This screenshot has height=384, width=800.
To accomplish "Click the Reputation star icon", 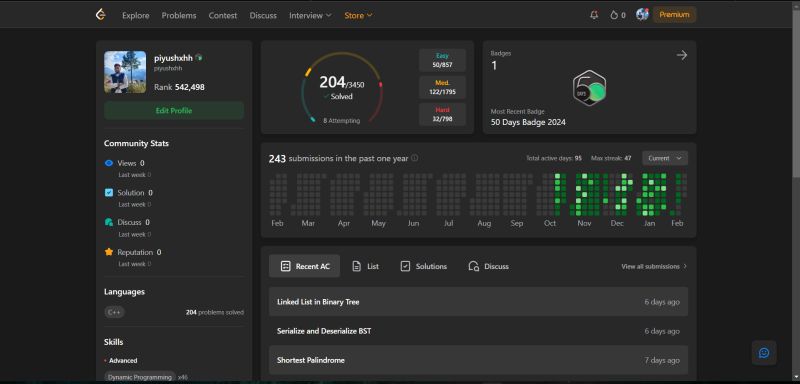I will pyautogui.click(x=109, y=252).
